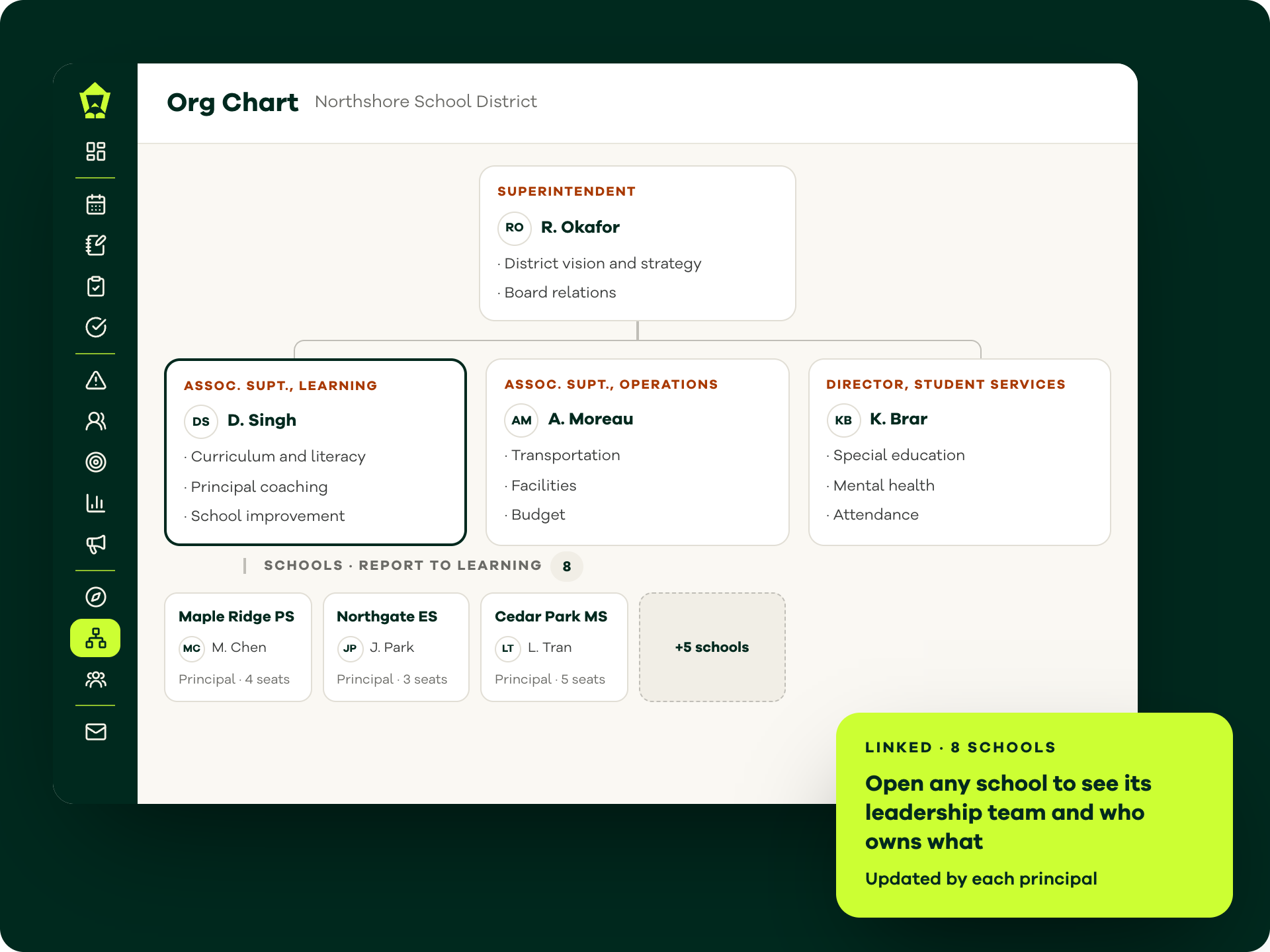
Task: Click the DS avatar badge
Action: [x=201, y=421]
